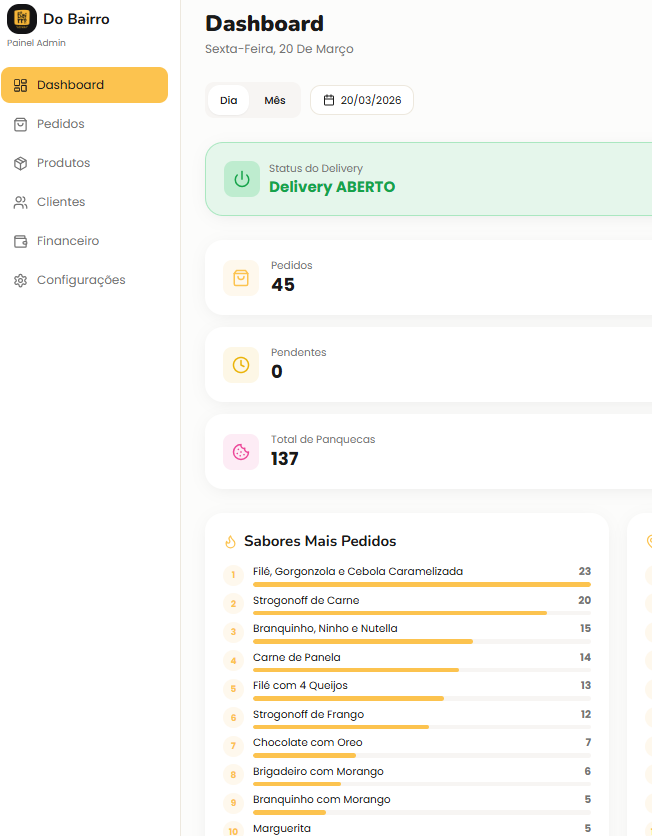Click the shopping bag icon beside Pedidos count
The height and width of the screenshot is (836, 652).
pos(241,278)
